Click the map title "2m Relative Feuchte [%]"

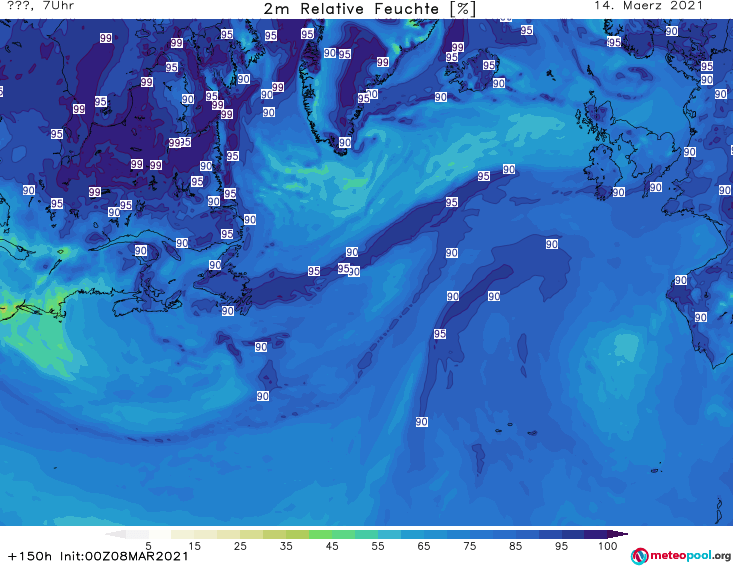pyautogui.click(x=369, y=8)
